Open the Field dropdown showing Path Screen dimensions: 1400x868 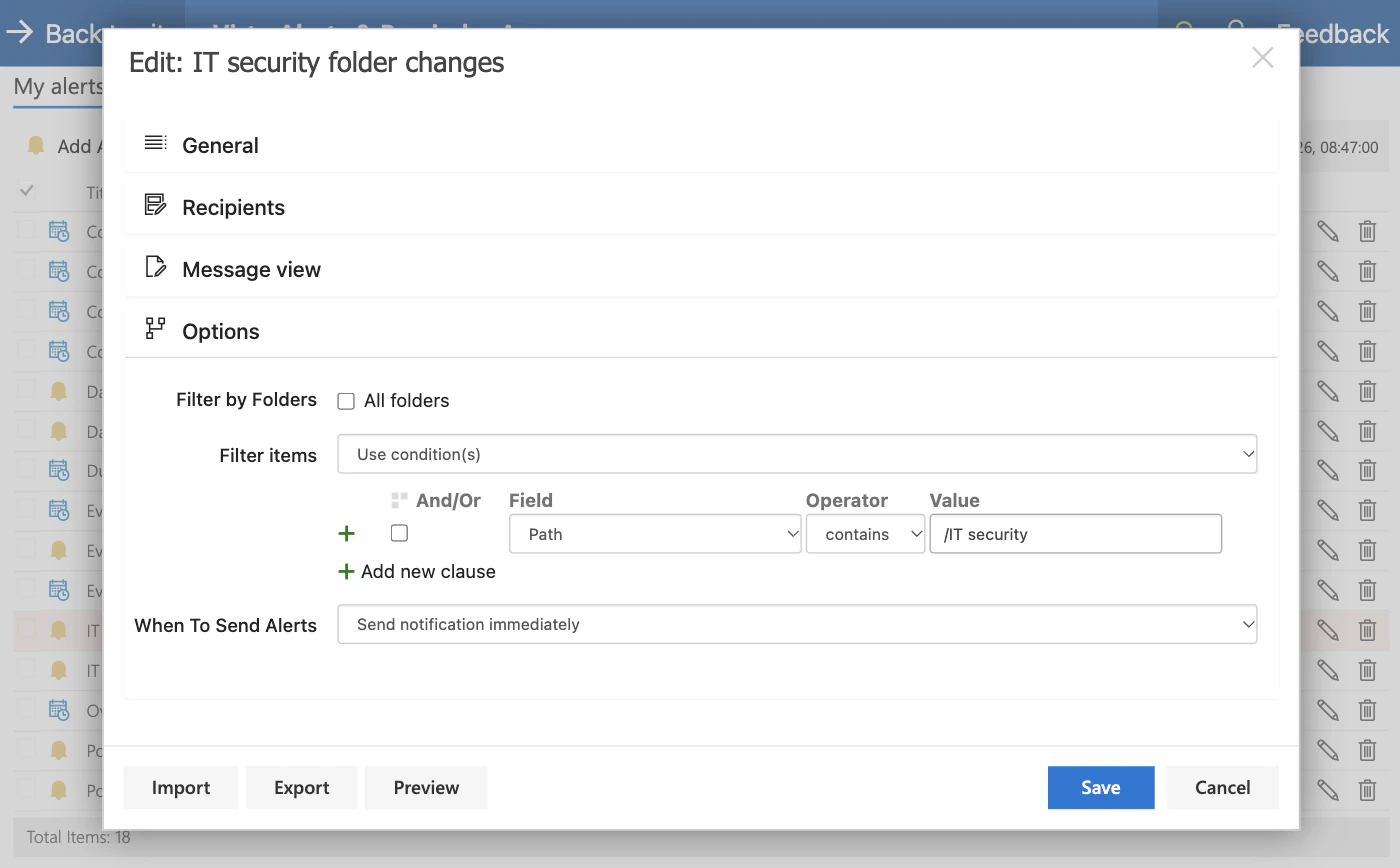655,534
